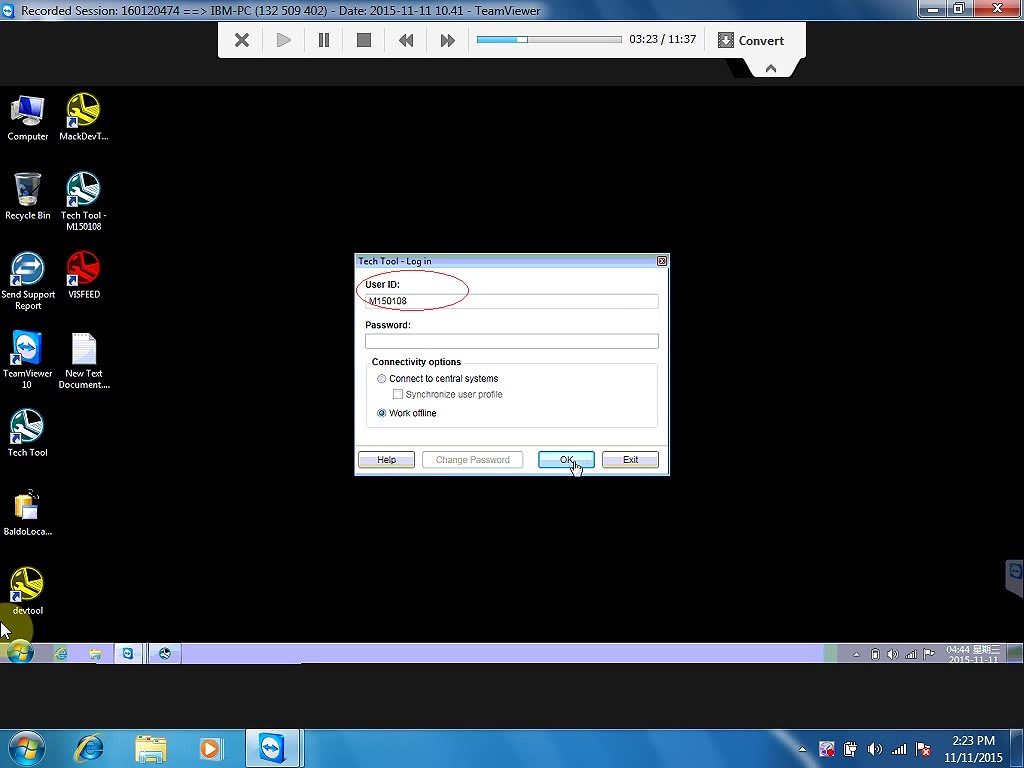Select the New Text Document file

click(84, 360)
